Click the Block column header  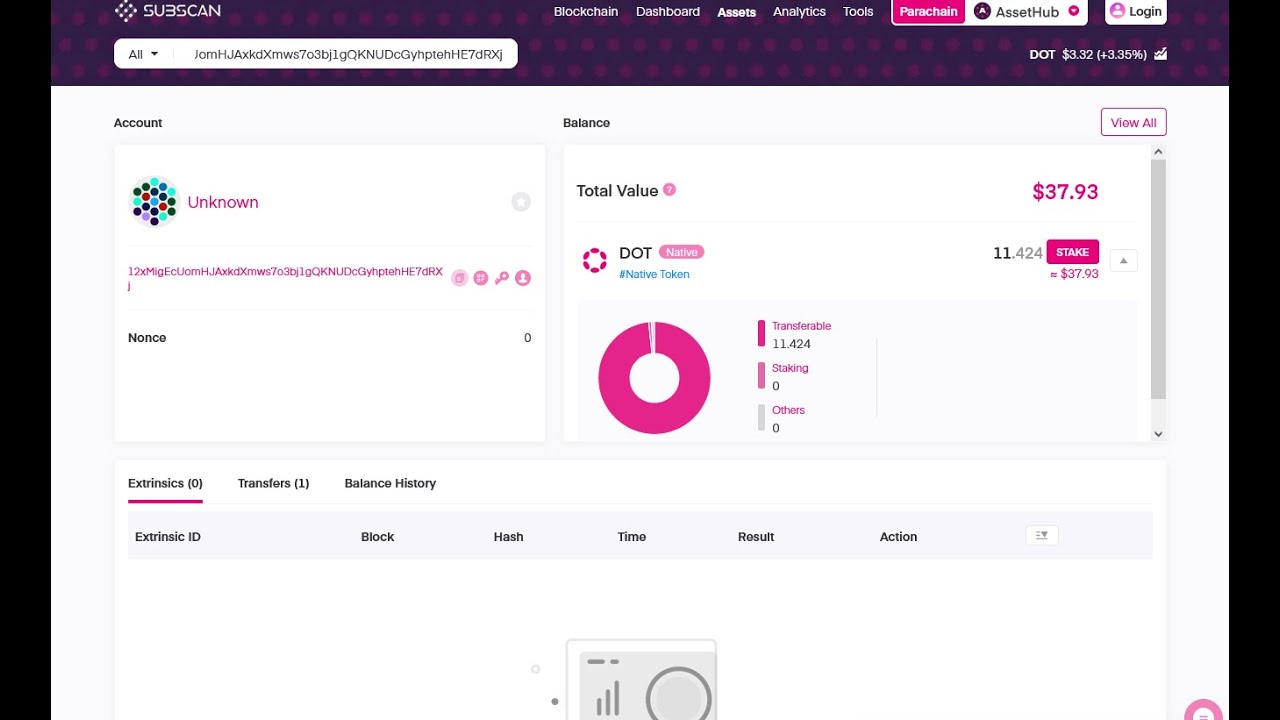click(x=377, y=537)
